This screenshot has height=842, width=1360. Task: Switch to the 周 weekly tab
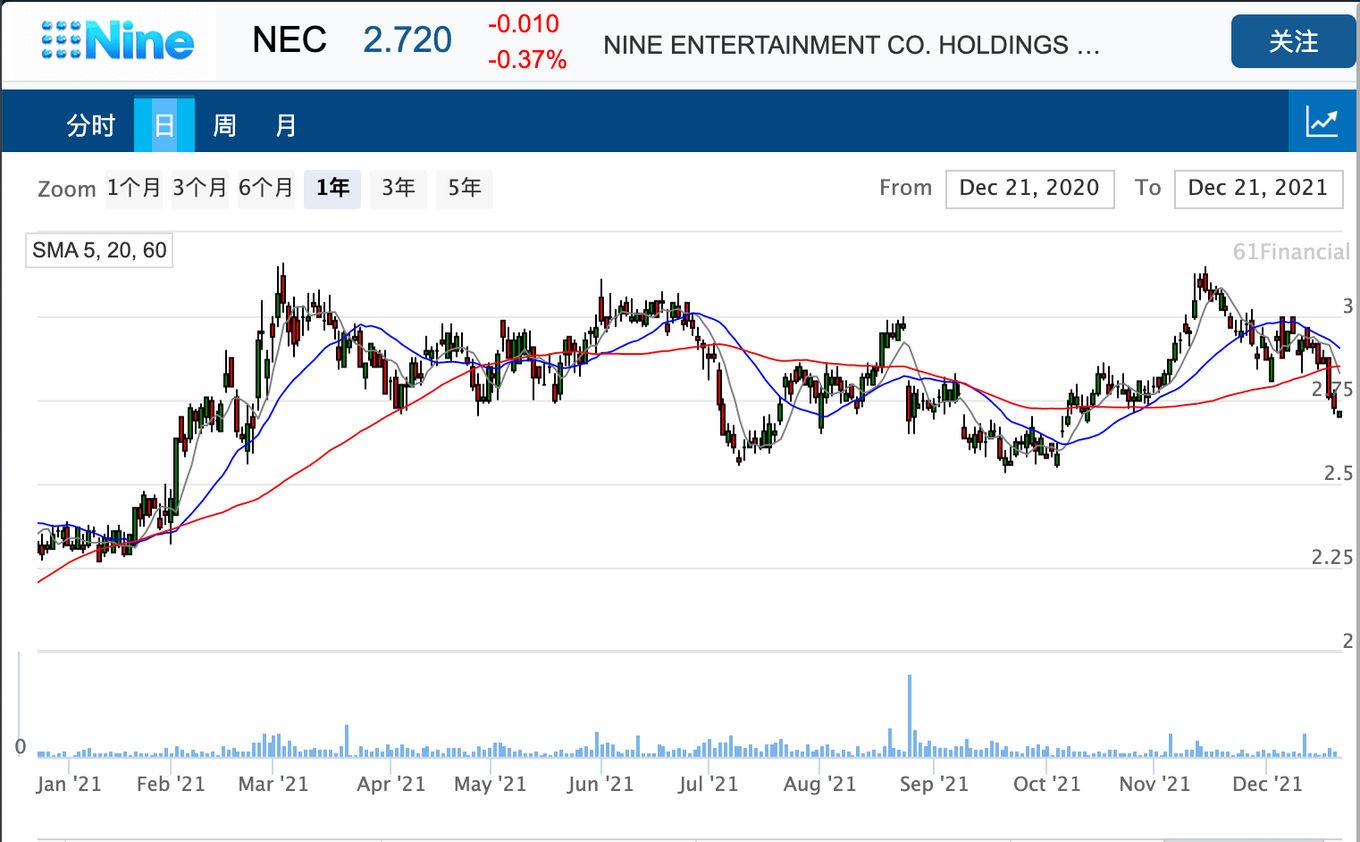coord(225,126)
